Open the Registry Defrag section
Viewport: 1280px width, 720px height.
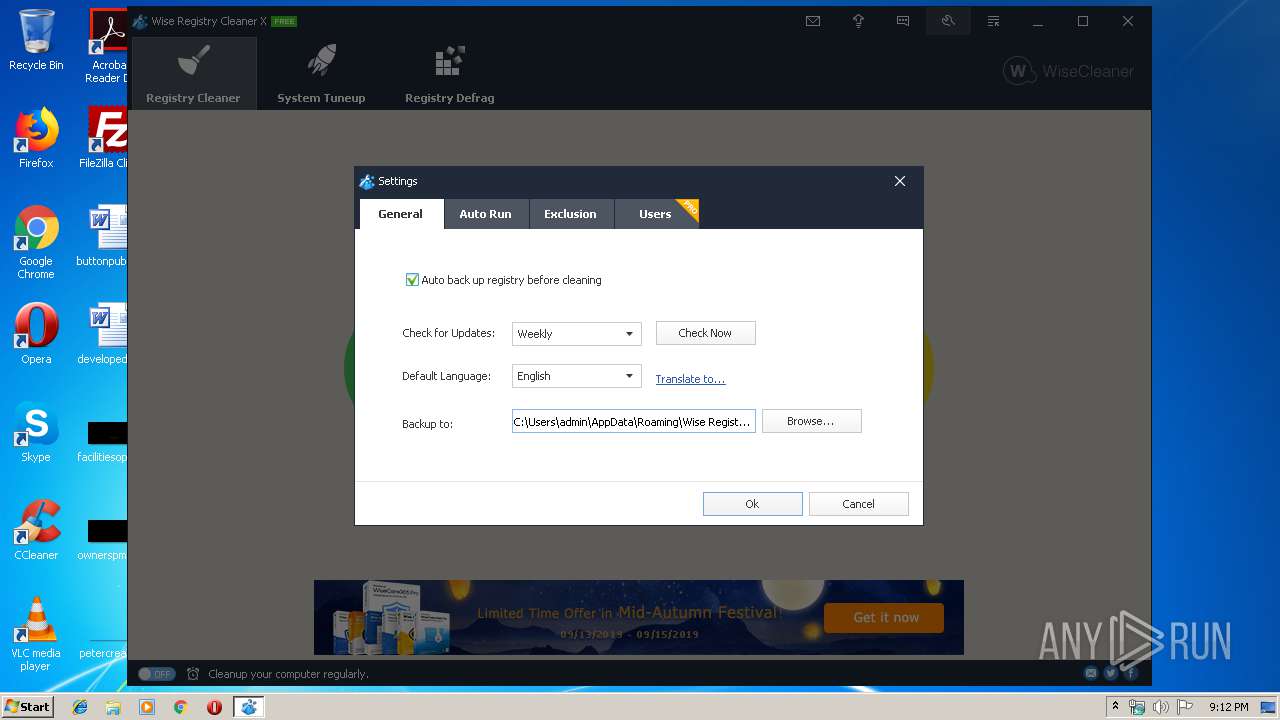449,73
